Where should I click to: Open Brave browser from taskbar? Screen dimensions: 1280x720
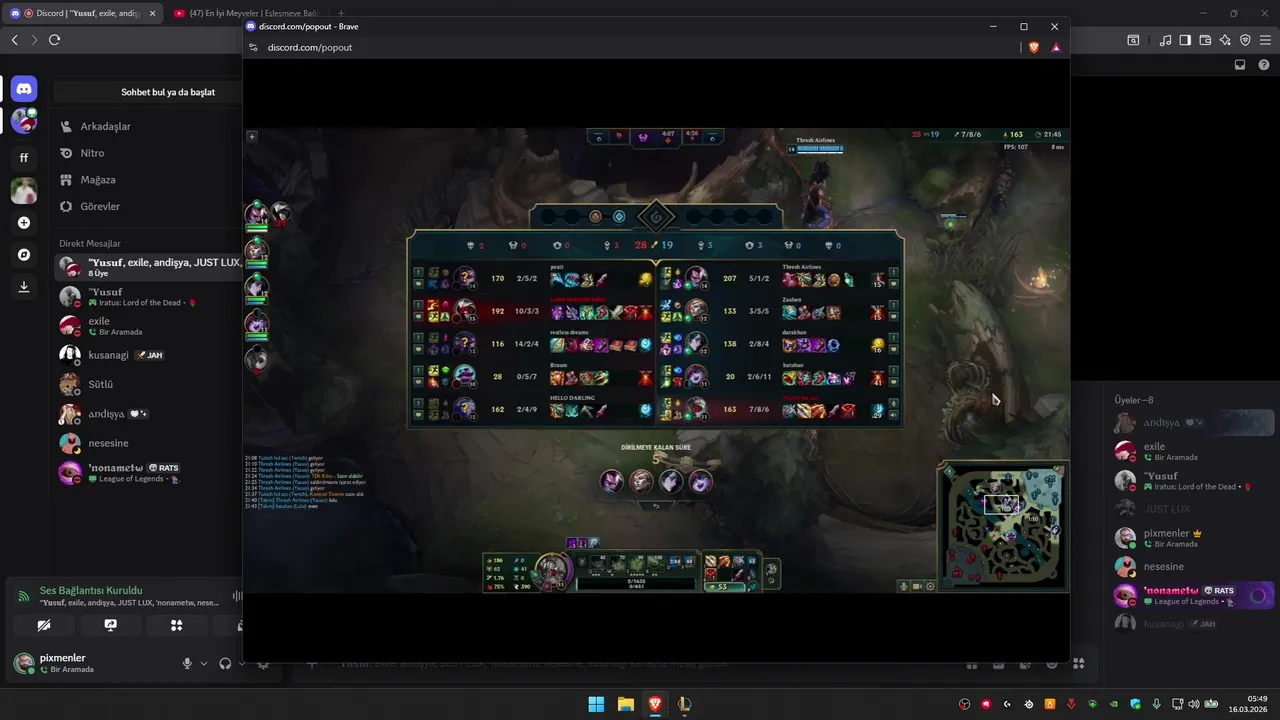(655, 704)
